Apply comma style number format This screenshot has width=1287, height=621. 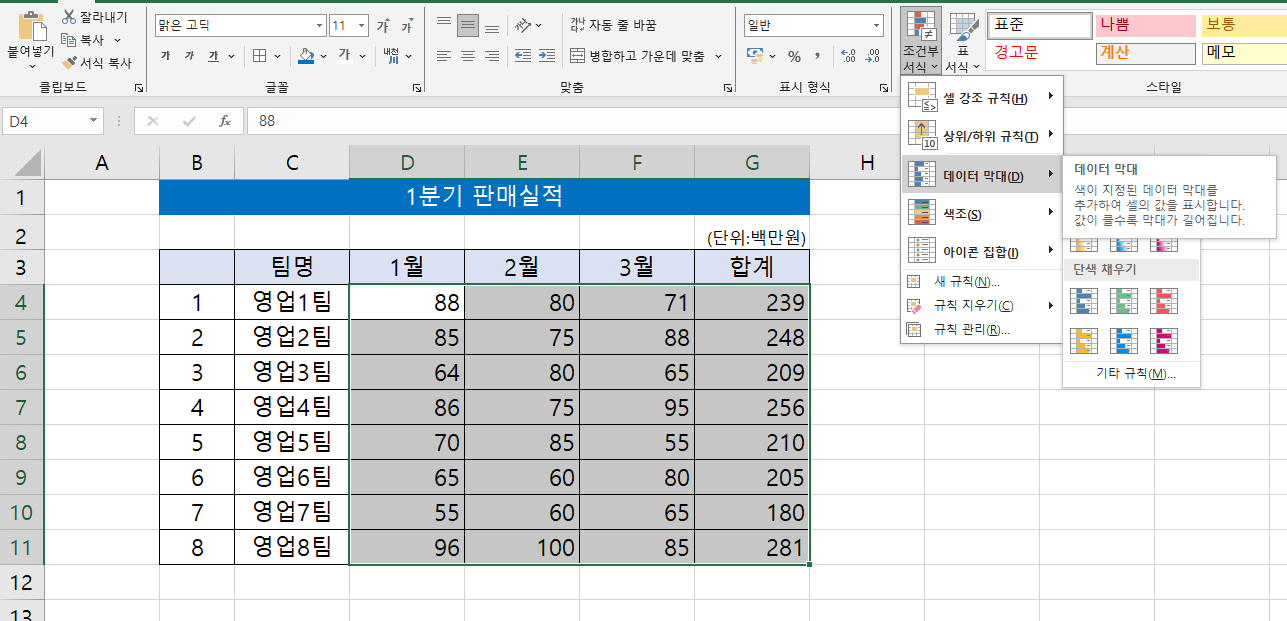(x=817, y=56)
